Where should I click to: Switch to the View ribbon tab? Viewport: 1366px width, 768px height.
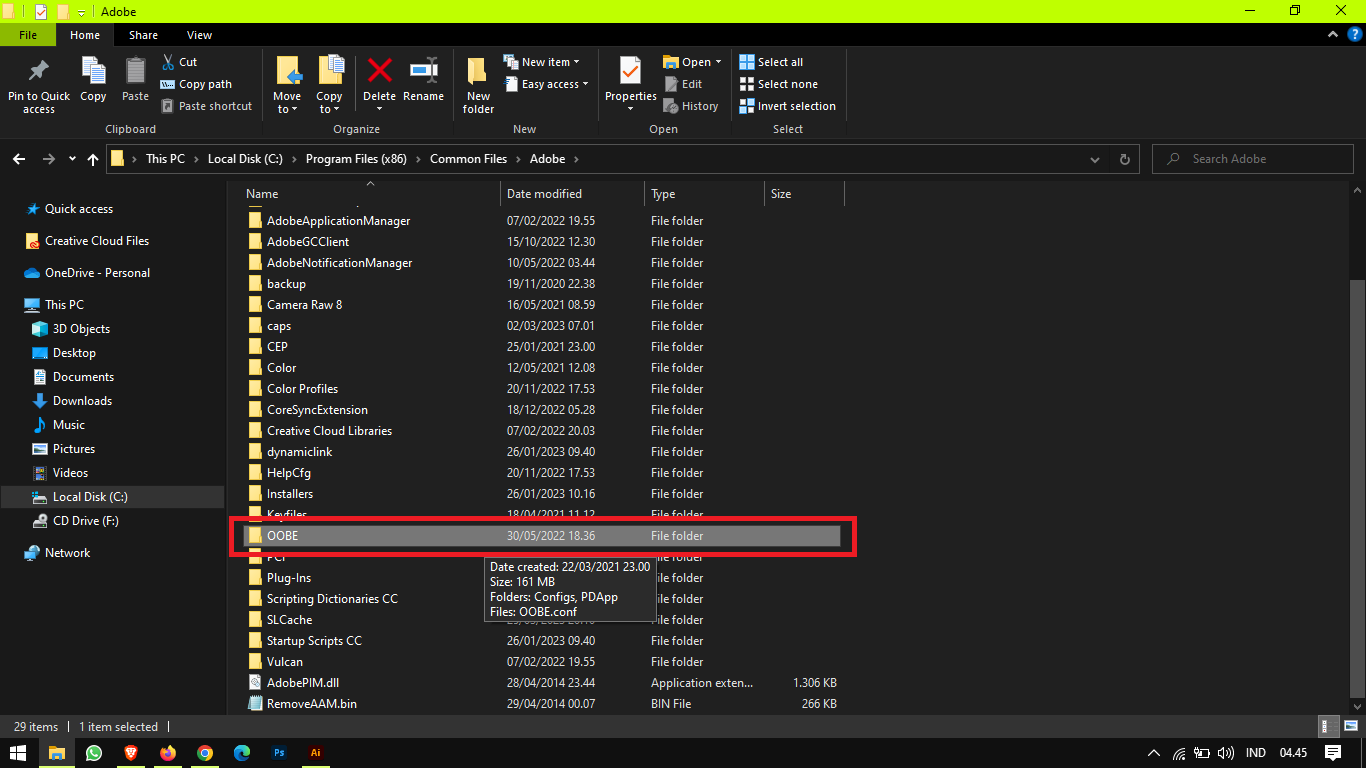(x=199, y=35)
